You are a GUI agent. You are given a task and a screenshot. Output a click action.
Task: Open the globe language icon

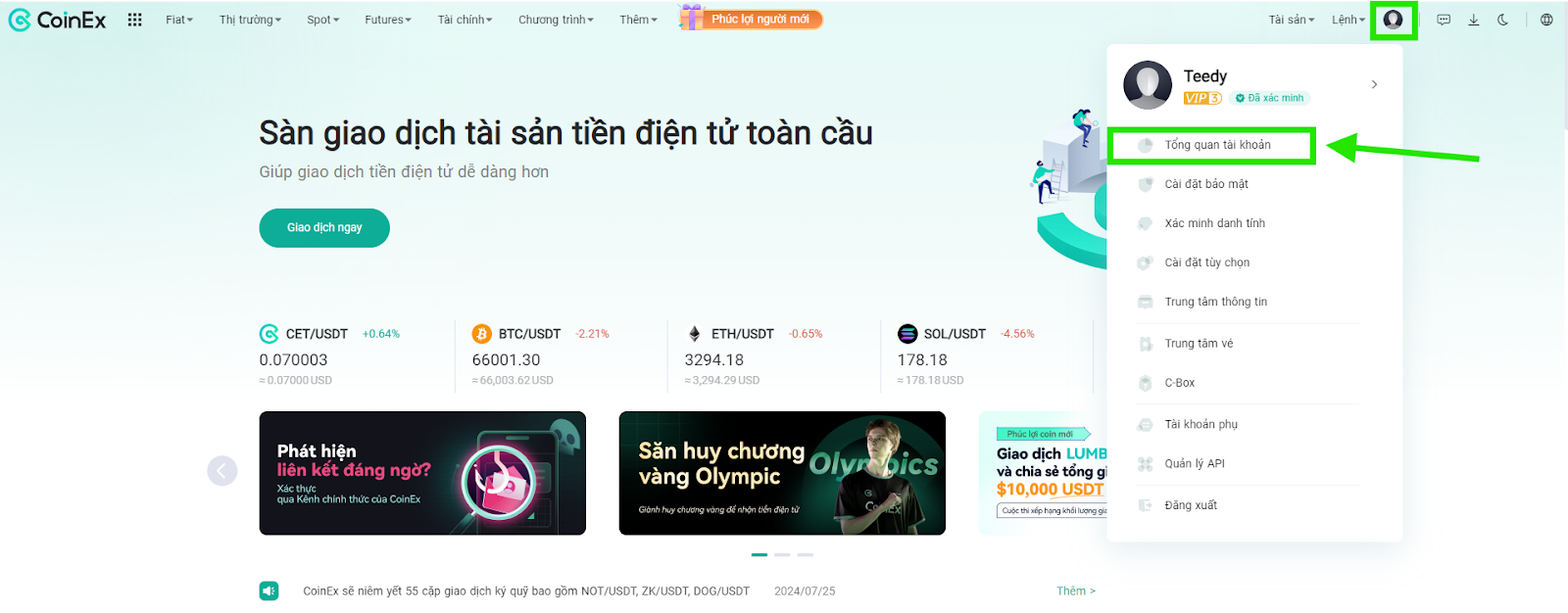1546,20
